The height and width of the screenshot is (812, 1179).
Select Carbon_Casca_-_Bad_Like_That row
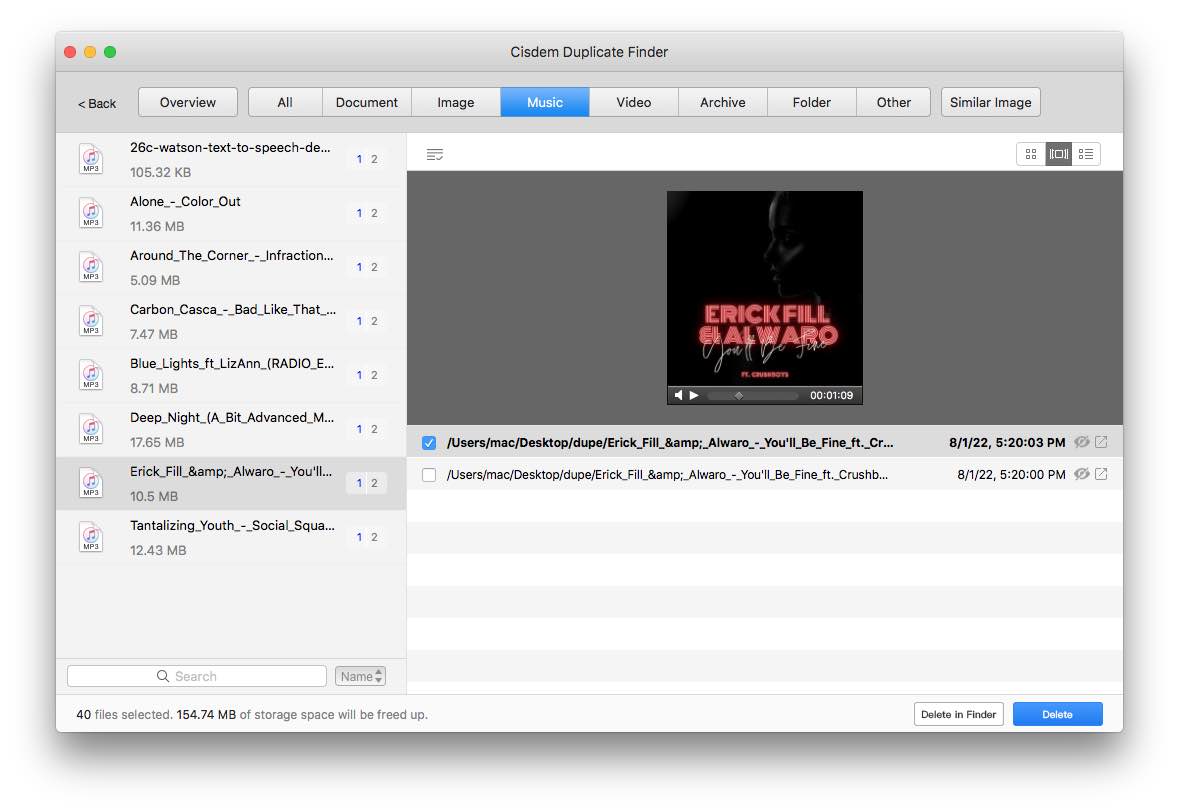click(x=231, y=322)
